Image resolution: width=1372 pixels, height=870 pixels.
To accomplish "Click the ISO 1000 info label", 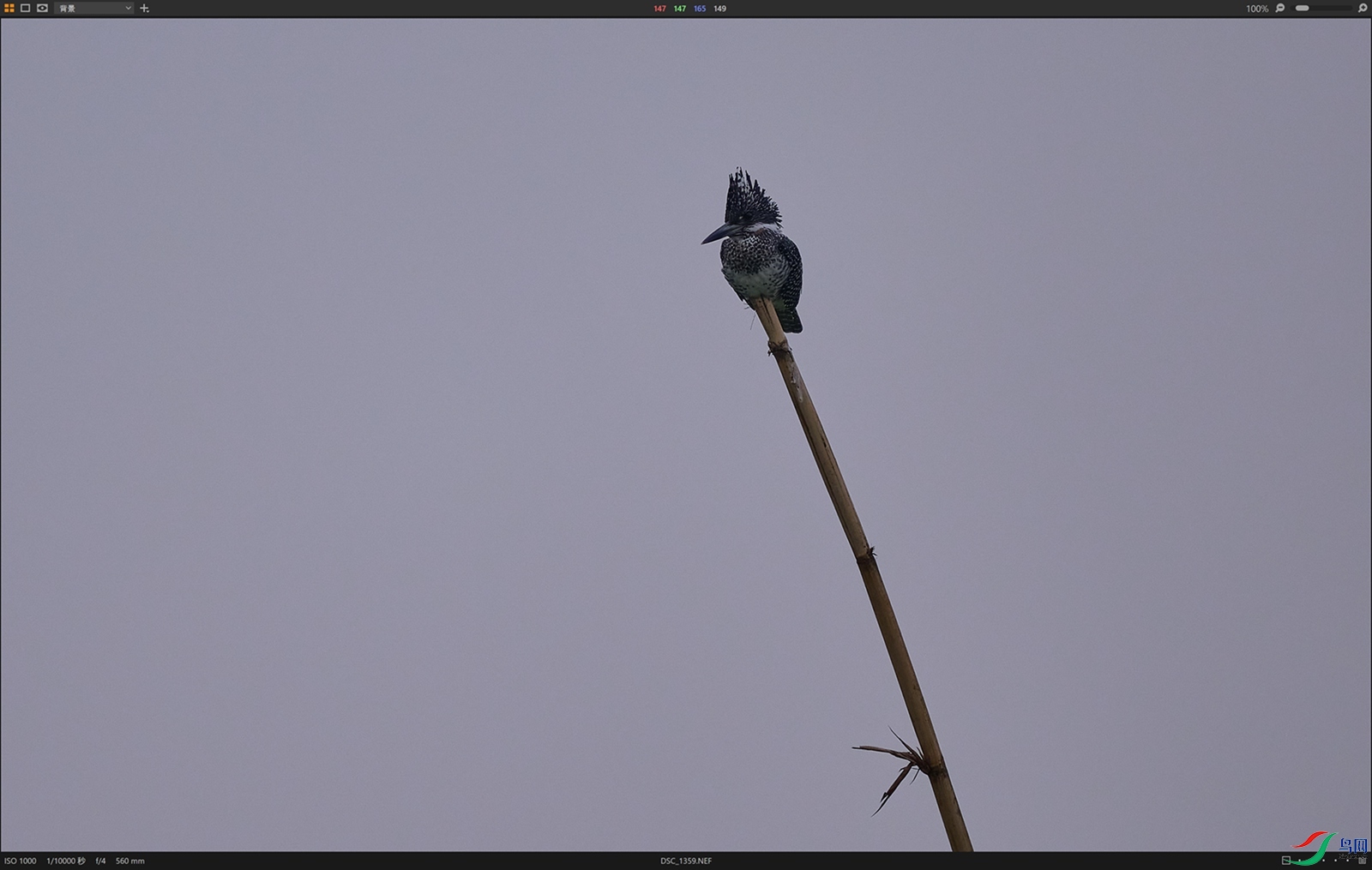I will coord(21,861).
